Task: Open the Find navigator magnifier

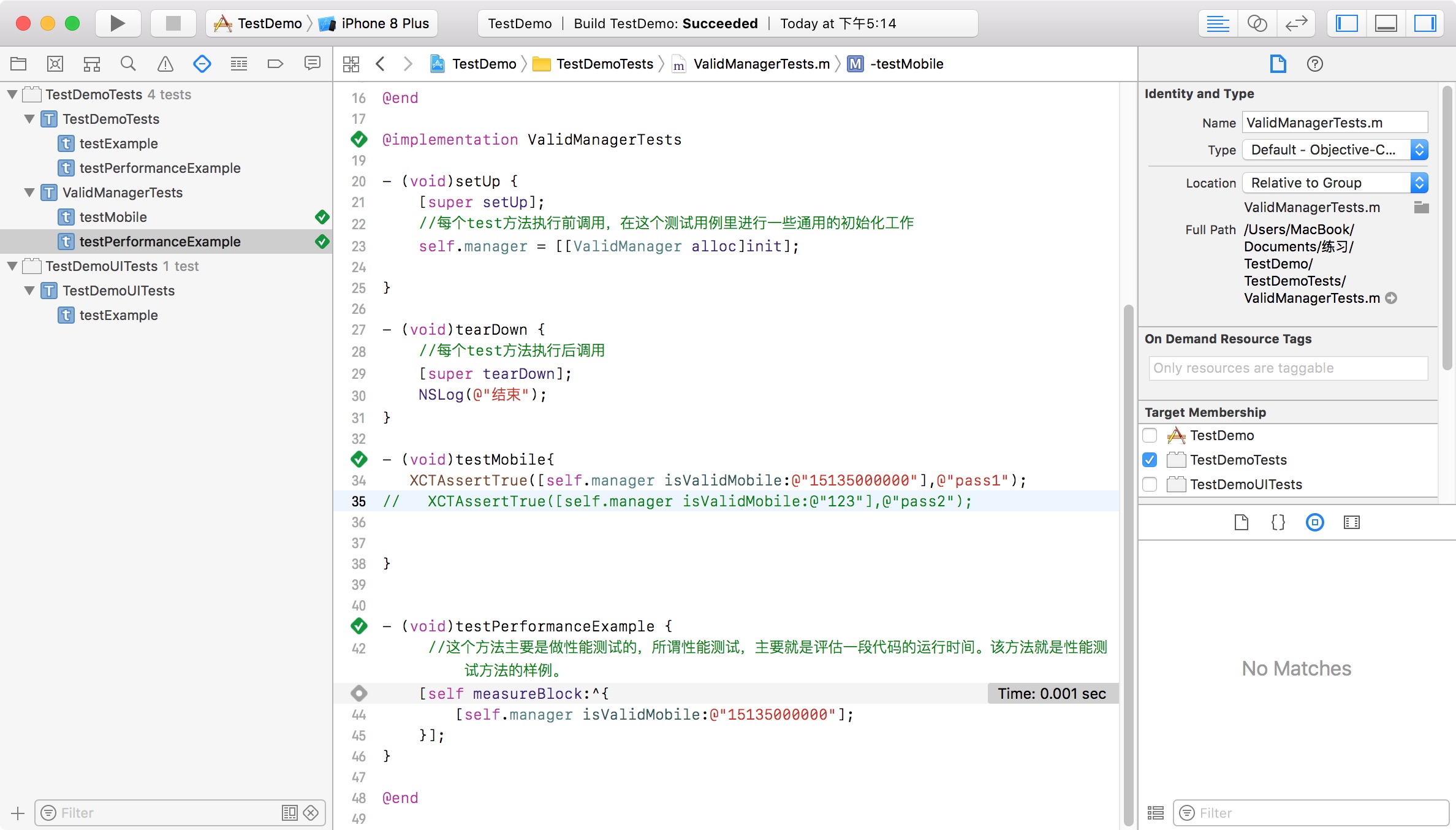Action: [128, 64]
